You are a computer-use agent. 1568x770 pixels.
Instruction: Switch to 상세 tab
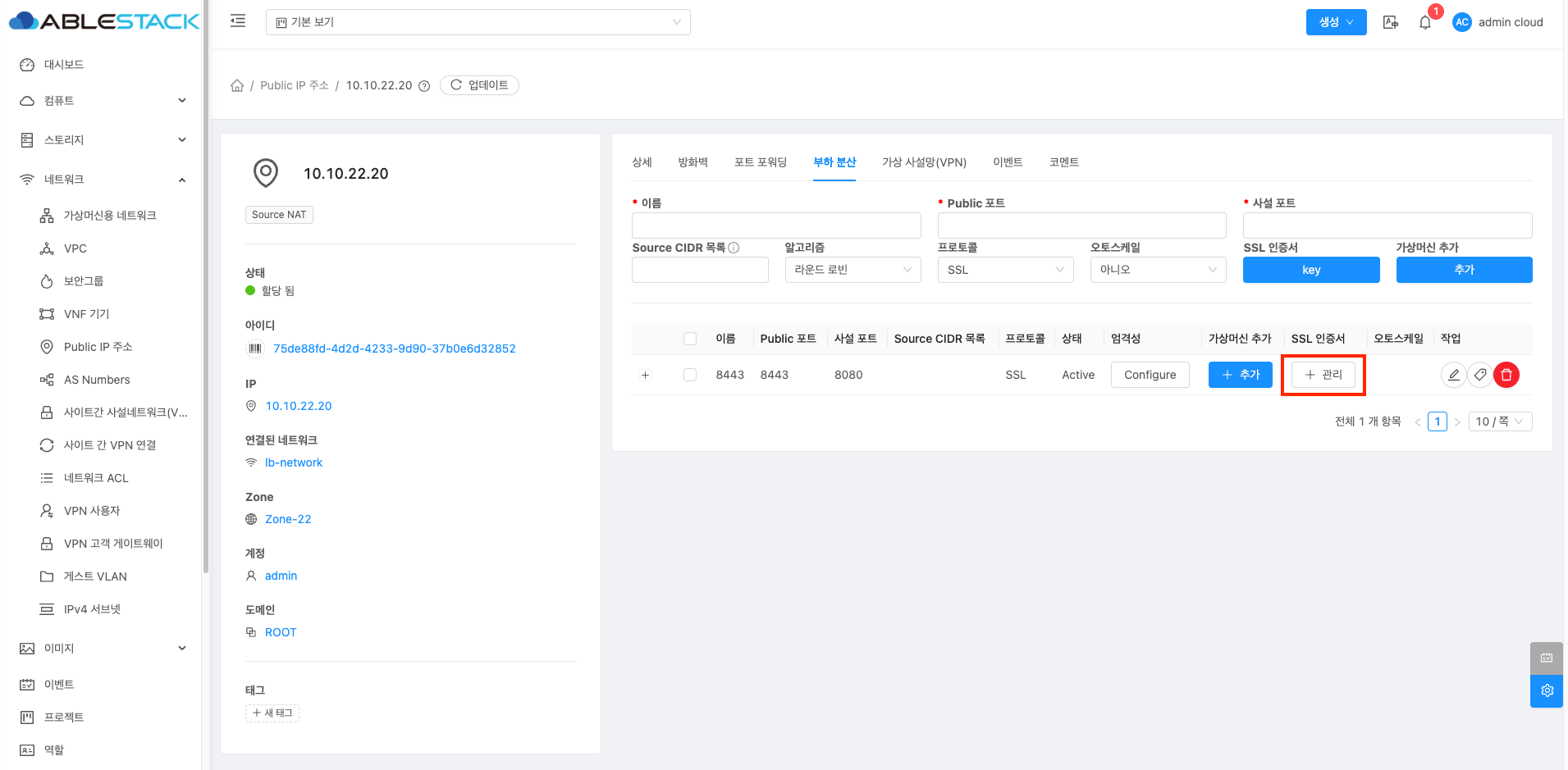click(x=642, y=162)
